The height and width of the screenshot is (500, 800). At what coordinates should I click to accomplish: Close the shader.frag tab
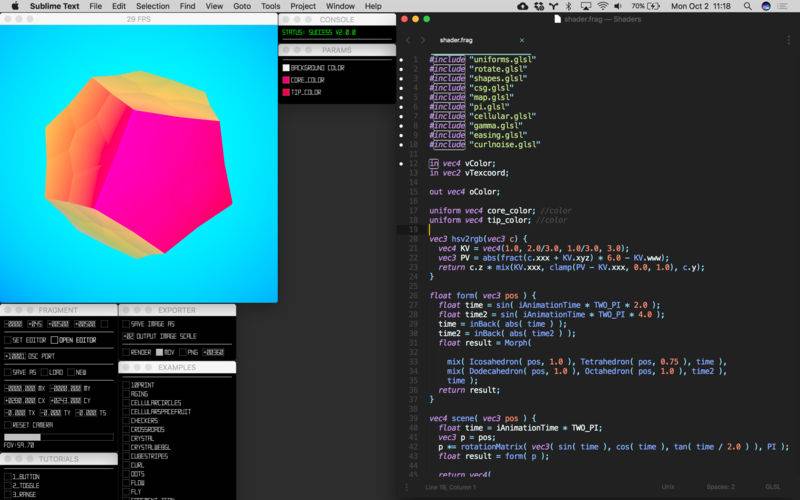click(521, 40)
